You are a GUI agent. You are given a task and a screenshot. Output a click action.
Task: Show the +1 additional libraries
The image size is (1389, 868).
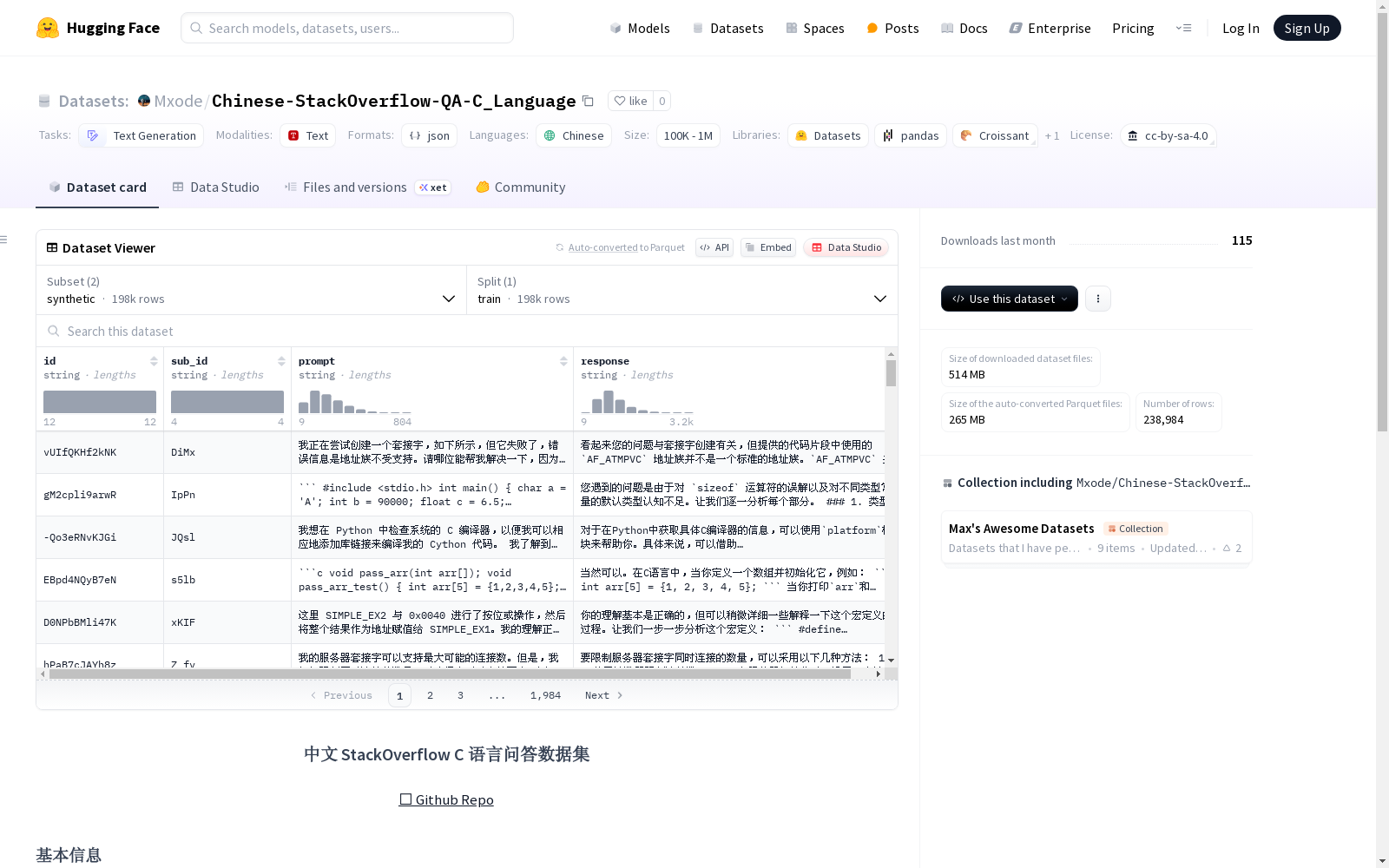click(x=1052, y=135)
